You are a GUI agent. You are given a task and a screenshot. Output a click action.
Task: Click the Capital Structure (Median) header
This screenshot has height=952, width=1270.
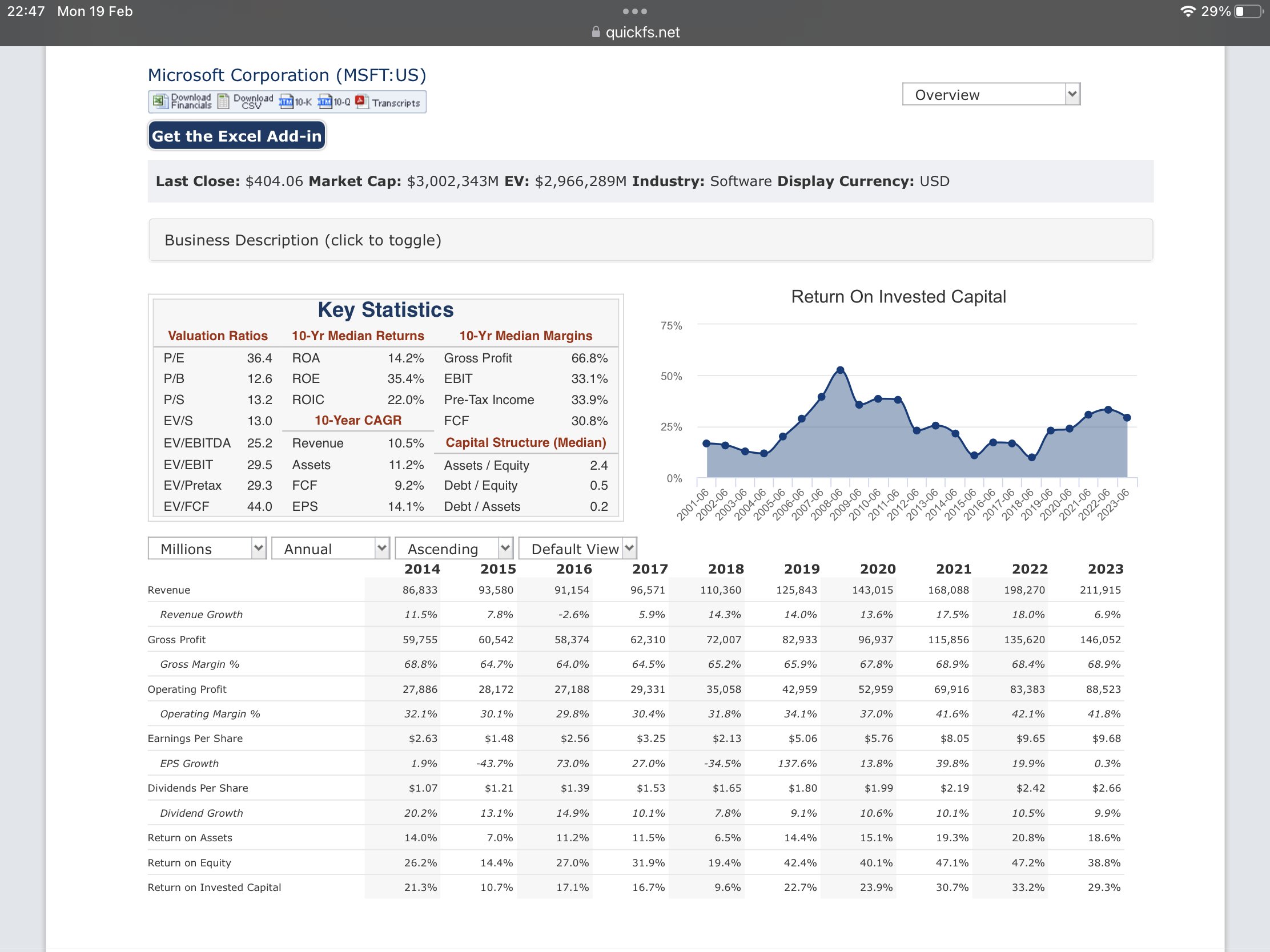pyautogui.click(x=525, y=442)
